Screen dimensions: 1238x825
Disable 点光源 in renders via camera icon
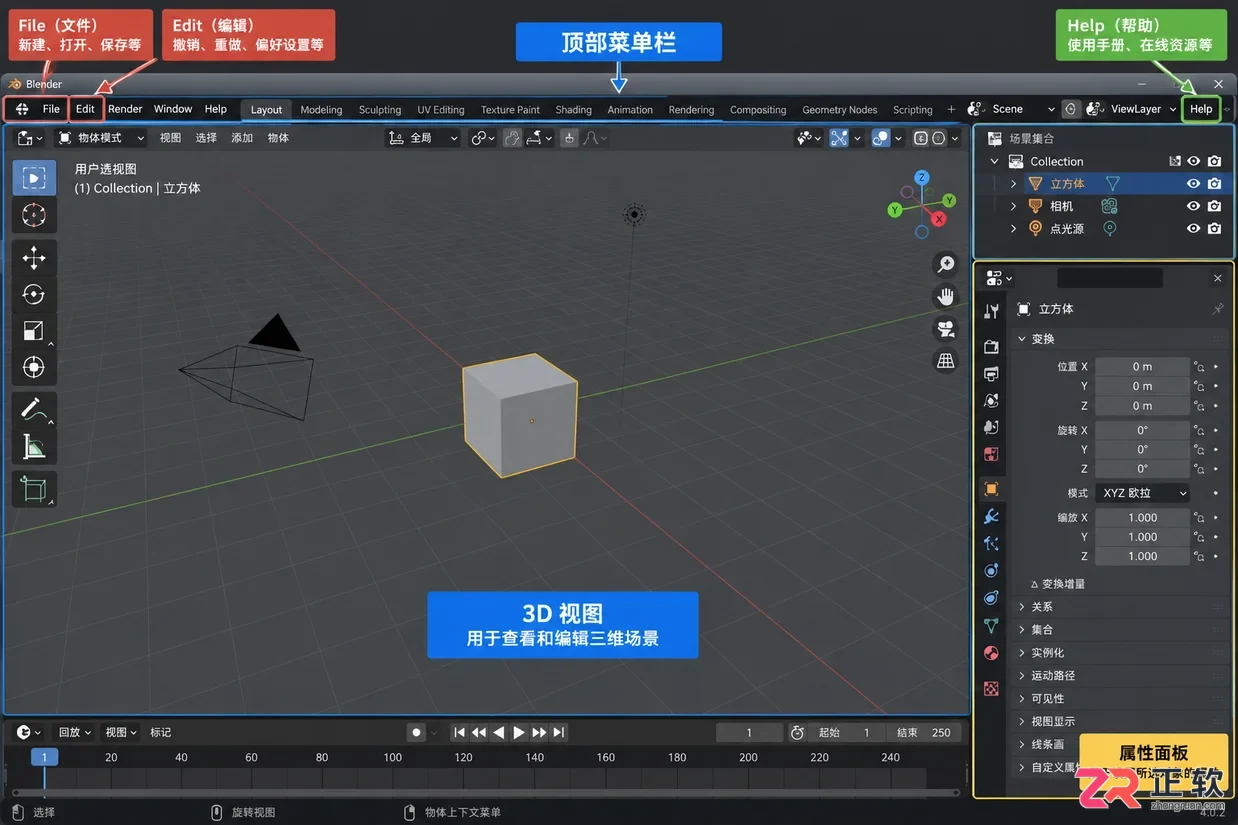coord(1214,229)
